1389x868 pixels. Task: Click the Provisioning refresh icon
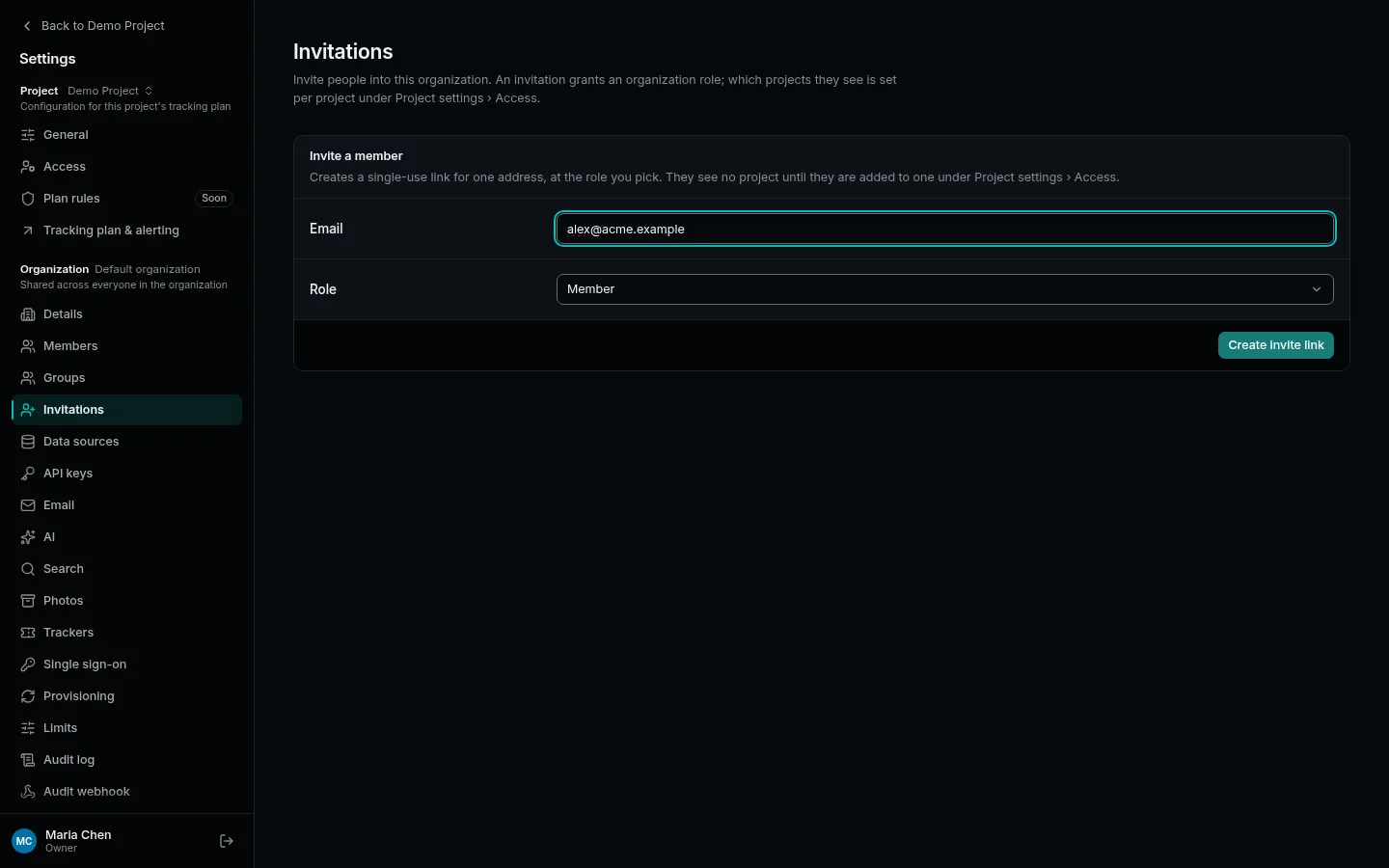pyautogui.click(x=28, y=696)
